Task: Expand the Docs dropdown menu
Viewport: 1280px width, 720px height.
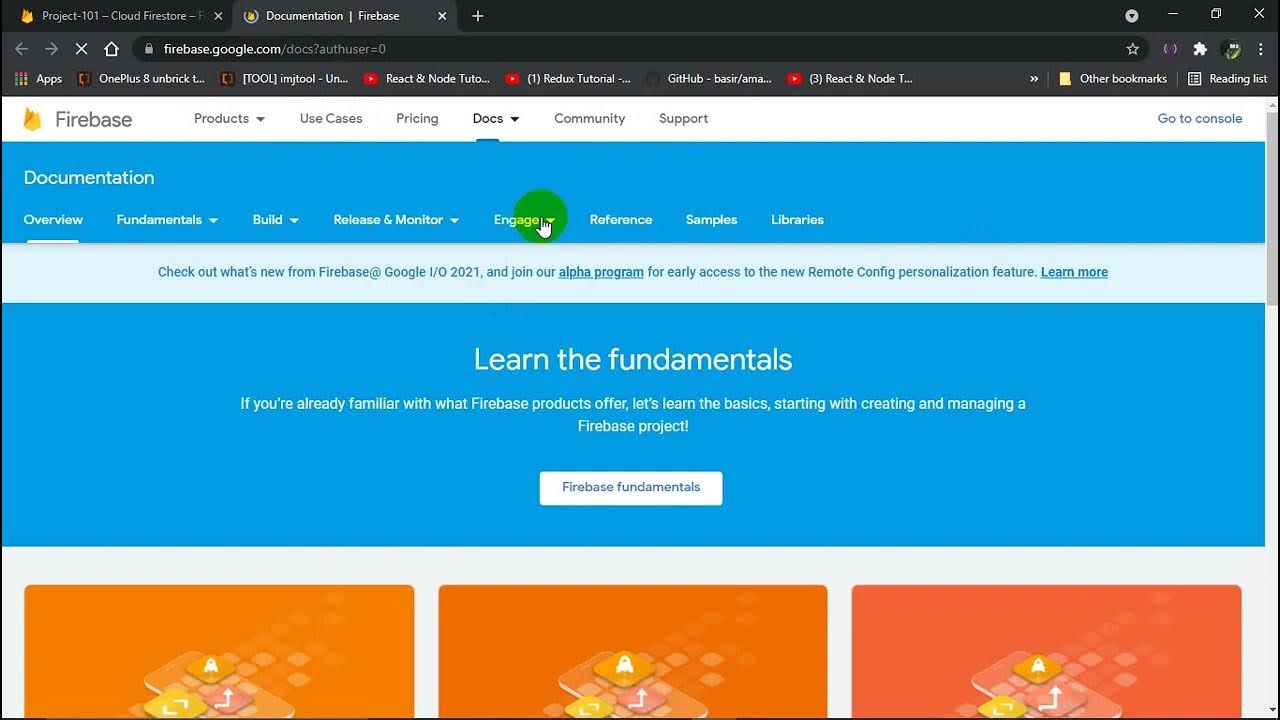Action: click(496, 118)
